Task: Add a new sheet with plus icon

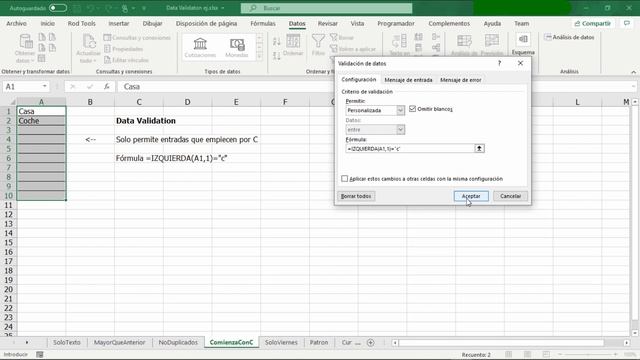Action: [371, 343]
